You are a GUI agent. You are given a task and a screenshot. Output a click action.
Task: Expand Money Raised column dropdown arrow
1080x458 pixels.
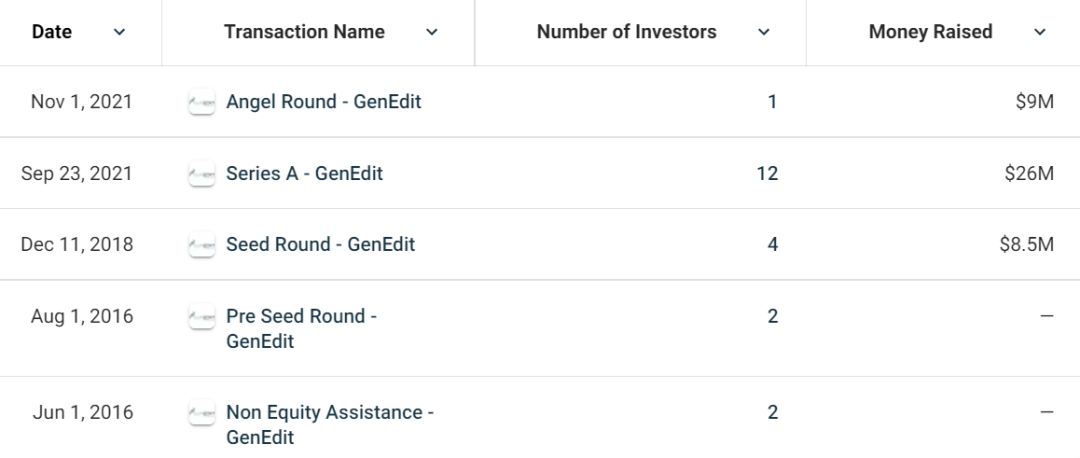point(1040,32)
